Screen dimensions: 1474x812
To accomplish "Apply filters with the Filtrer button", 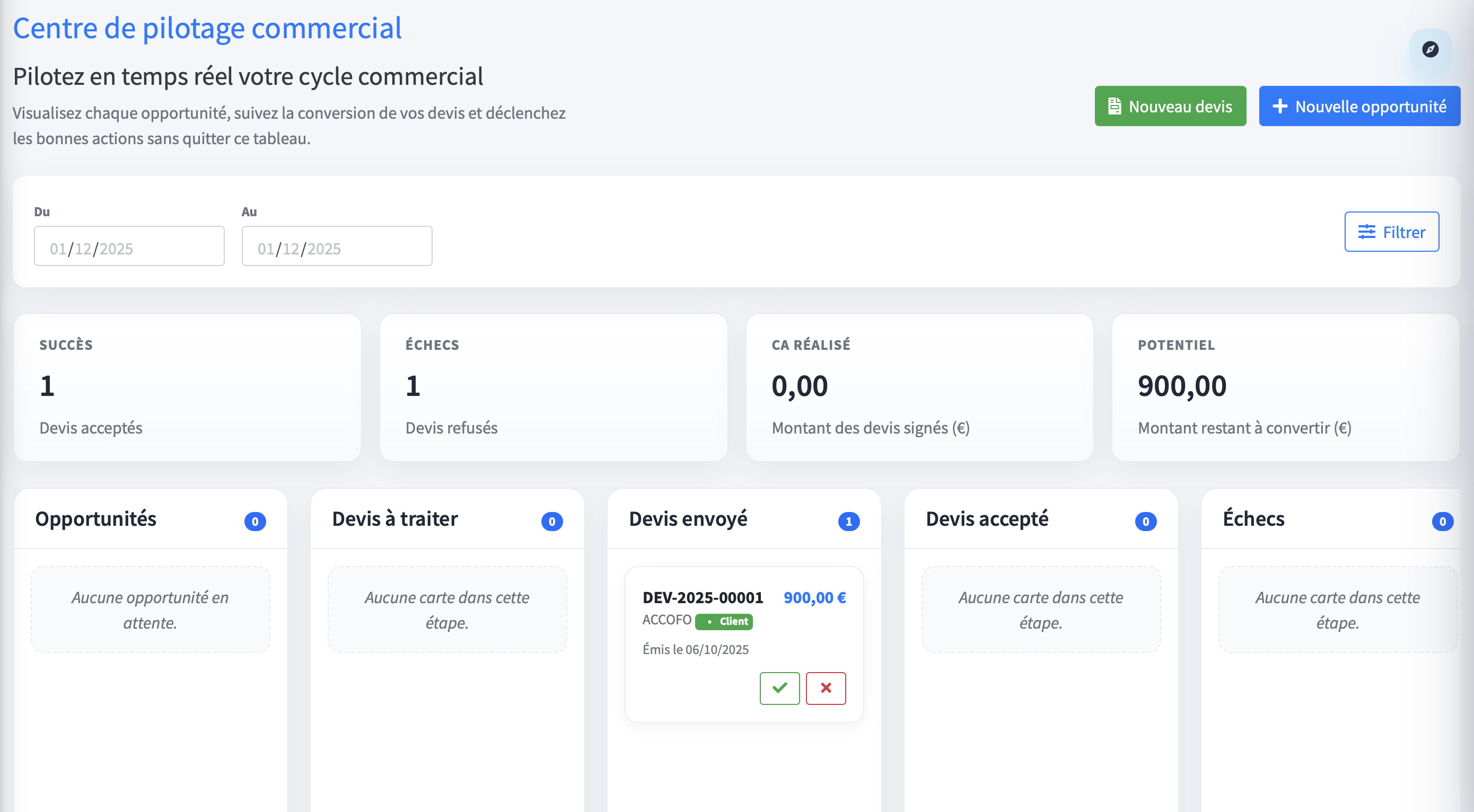I will [1392, 232].
